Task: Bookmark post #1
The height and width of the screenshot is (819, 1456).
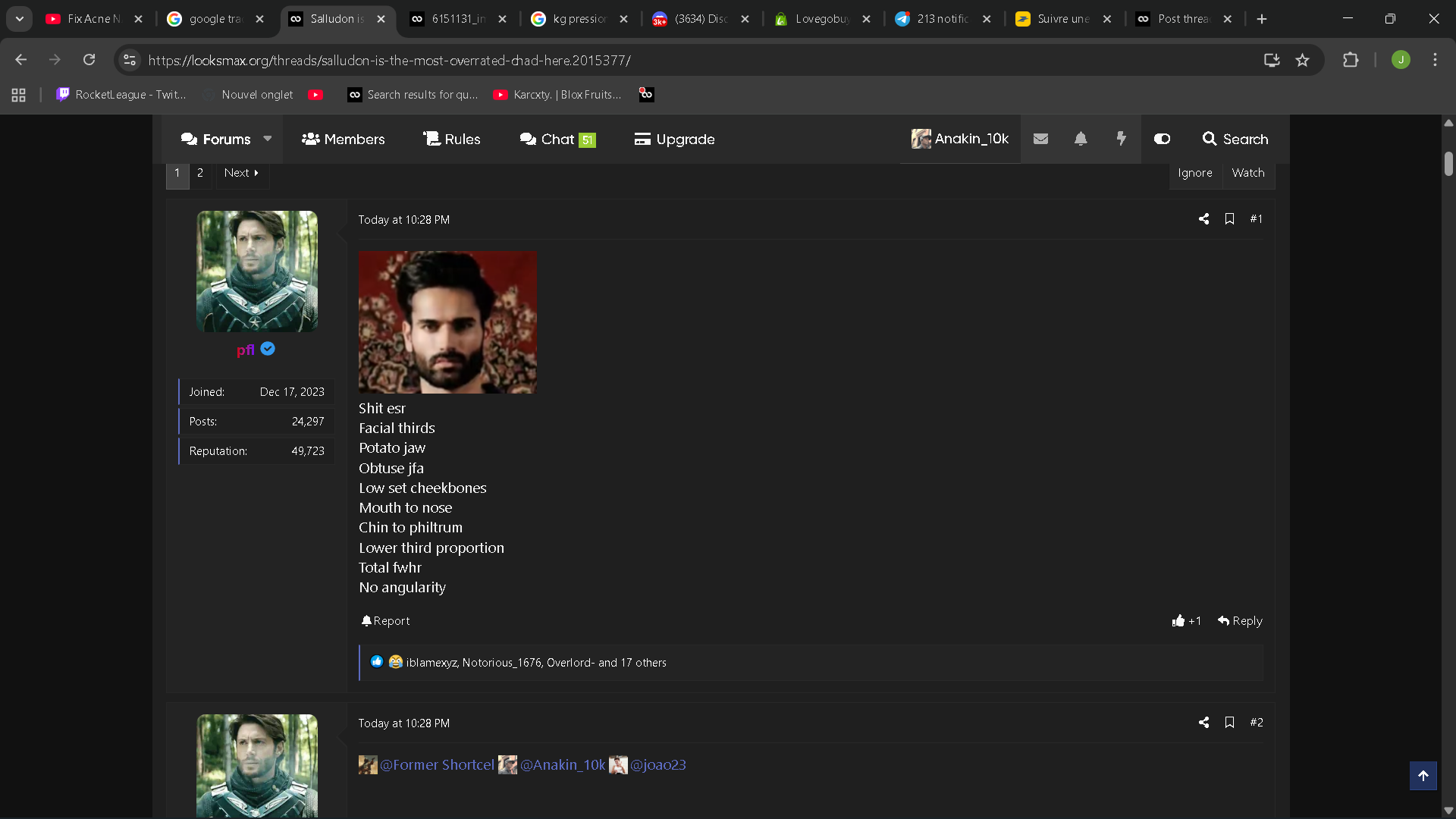Action: 1229,219
